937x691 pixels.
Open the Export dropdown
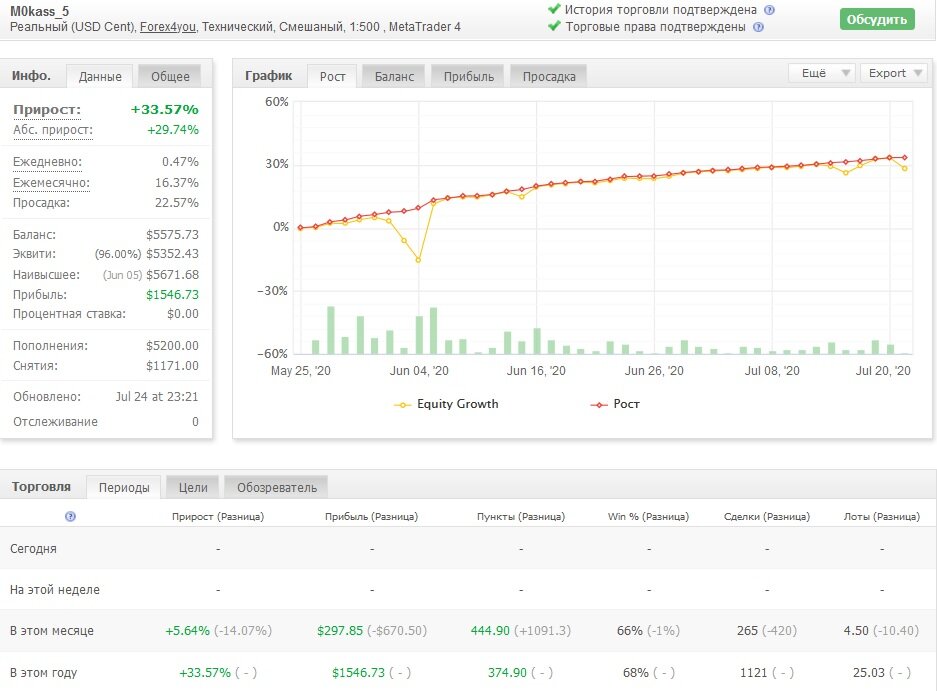coord(894,73)
